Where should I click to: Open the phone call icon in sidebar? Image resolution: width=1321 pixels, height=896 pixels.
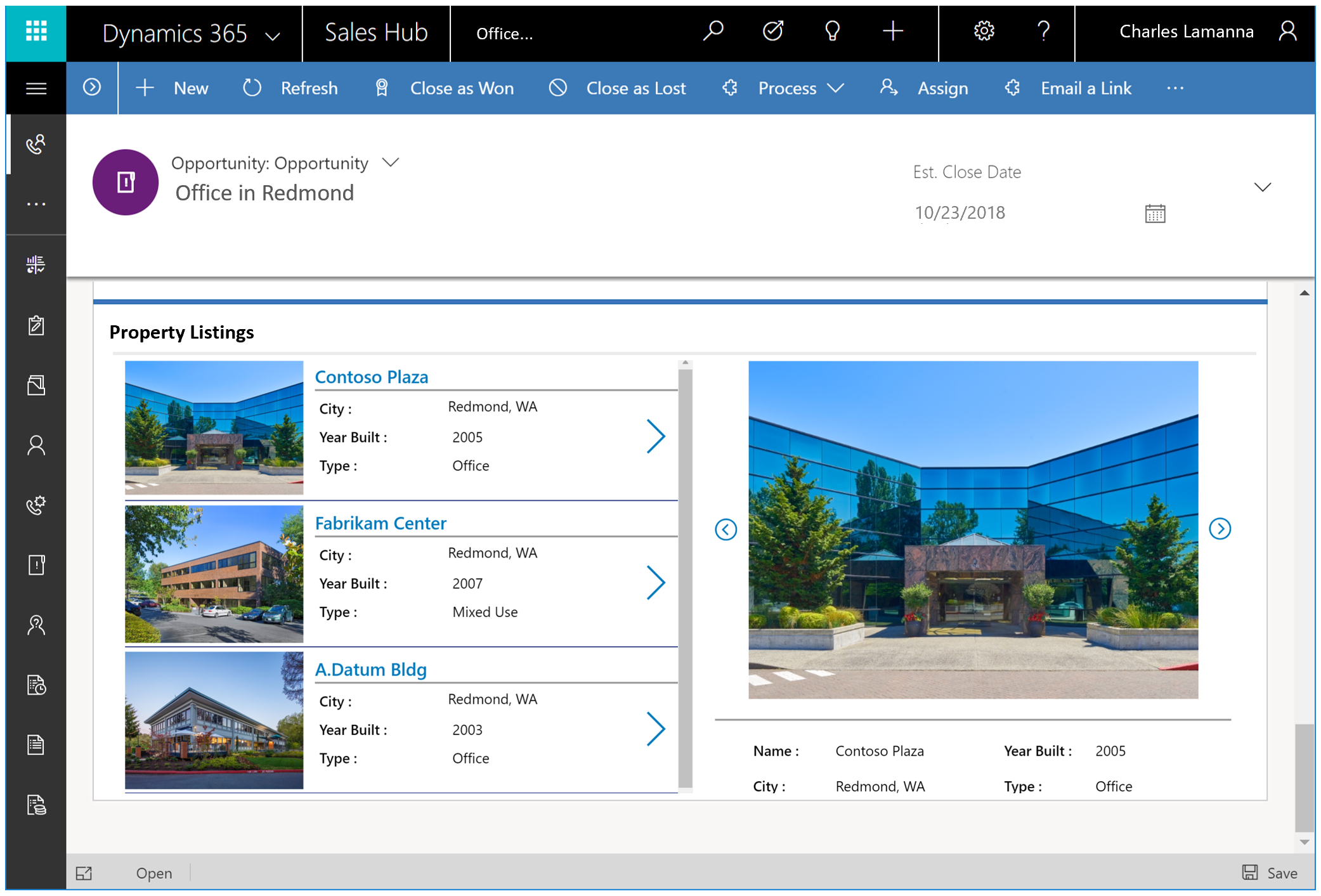(36, 144)
